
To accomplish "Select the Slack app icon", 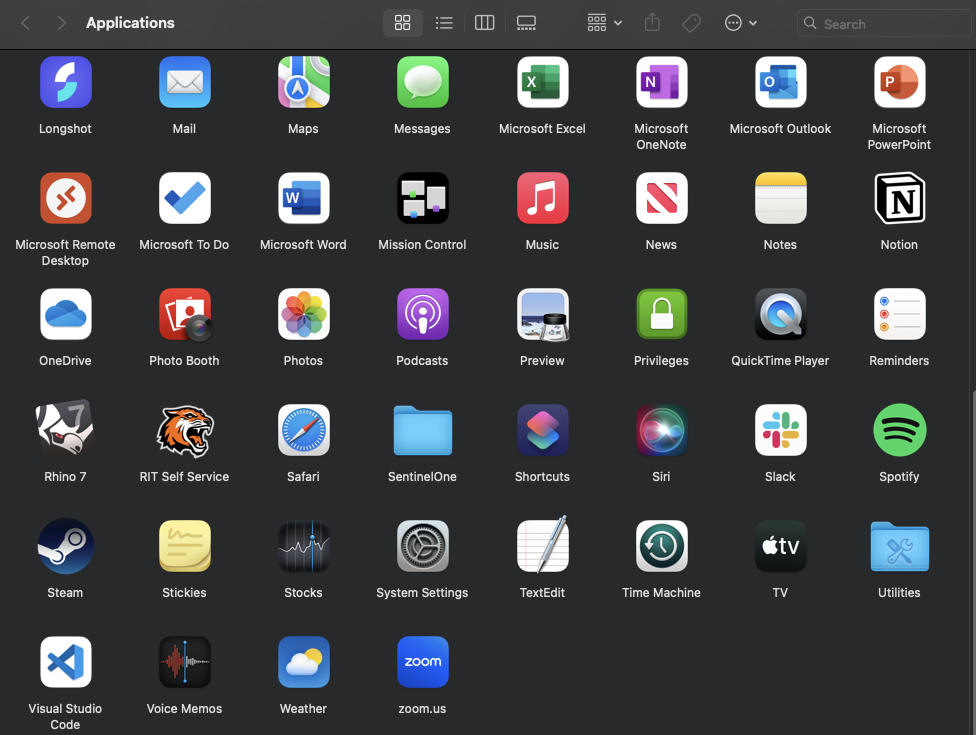I will (781, 430).
